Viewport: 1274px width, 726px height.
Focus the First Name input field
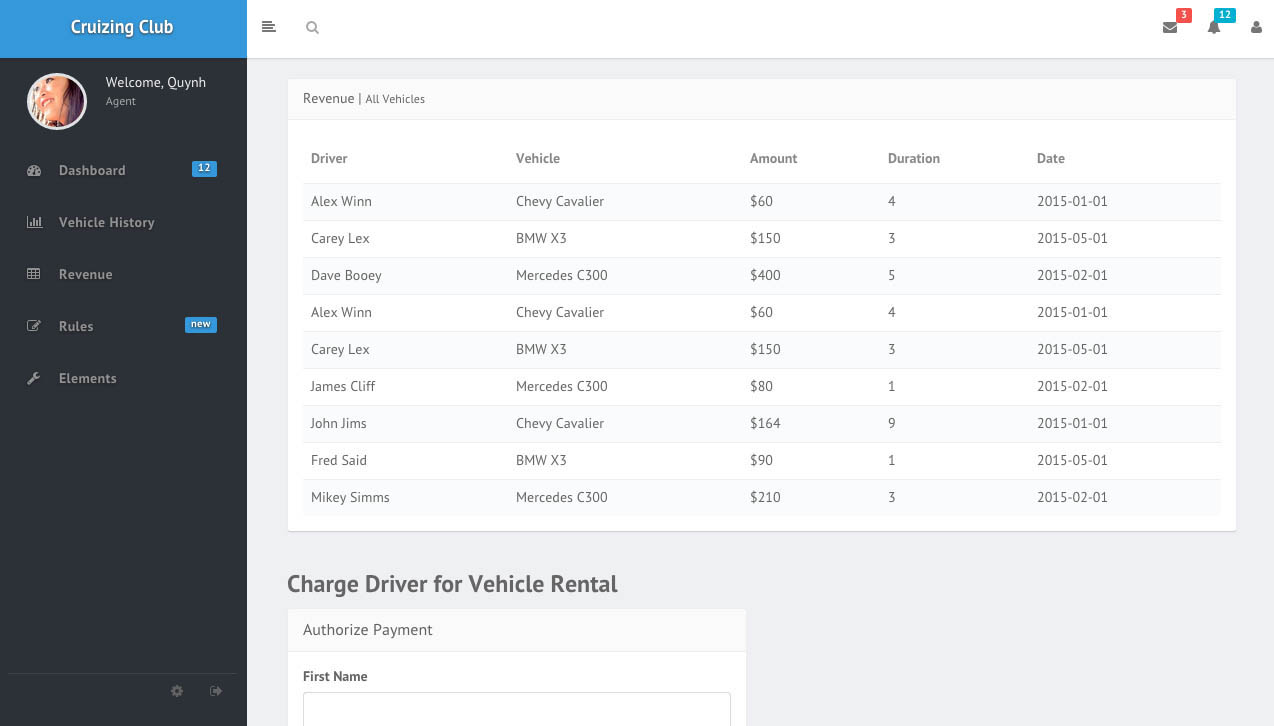click(517, 709)
